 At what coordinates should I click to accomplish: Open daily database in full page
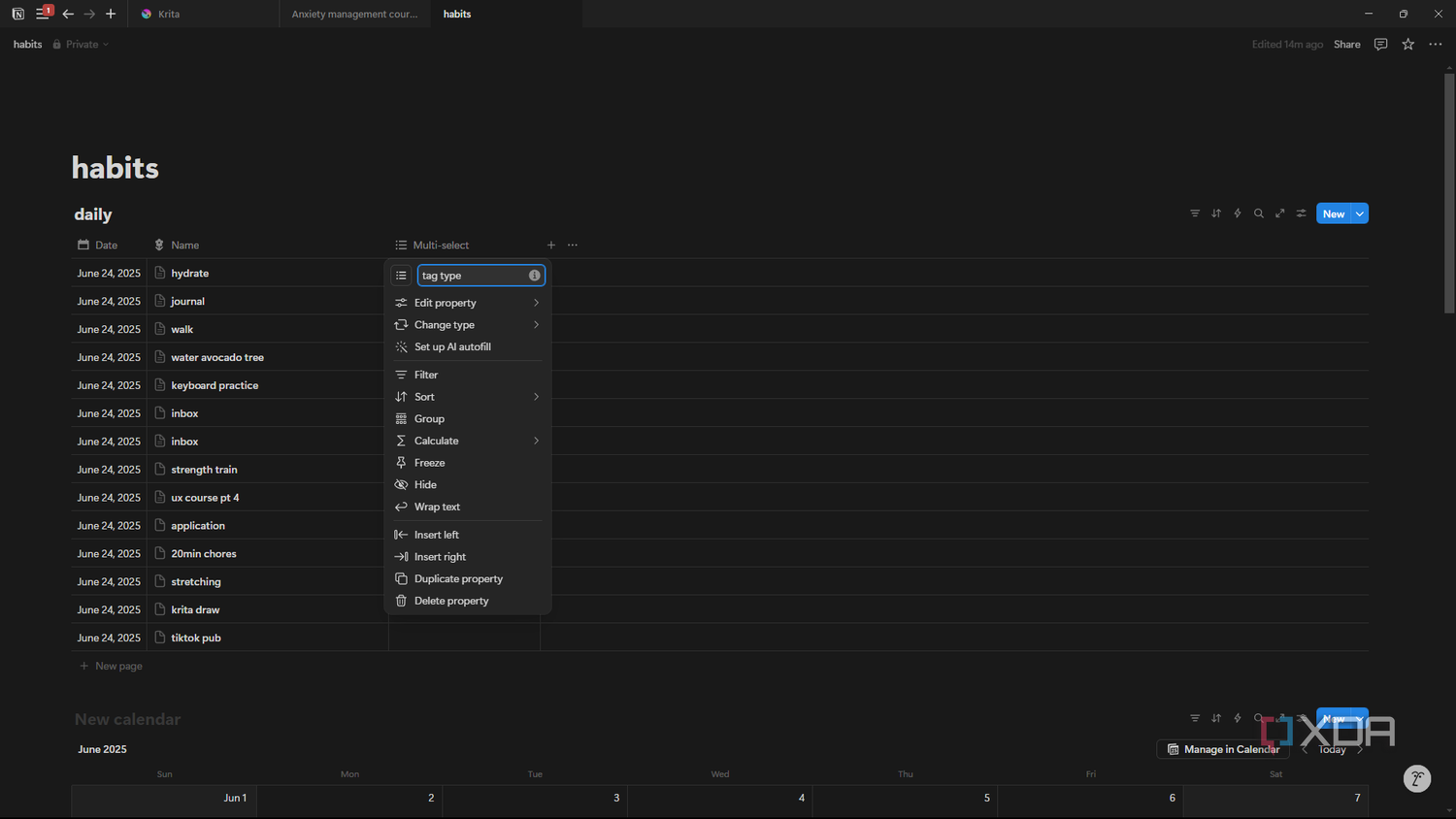(x=1280, y=213)
